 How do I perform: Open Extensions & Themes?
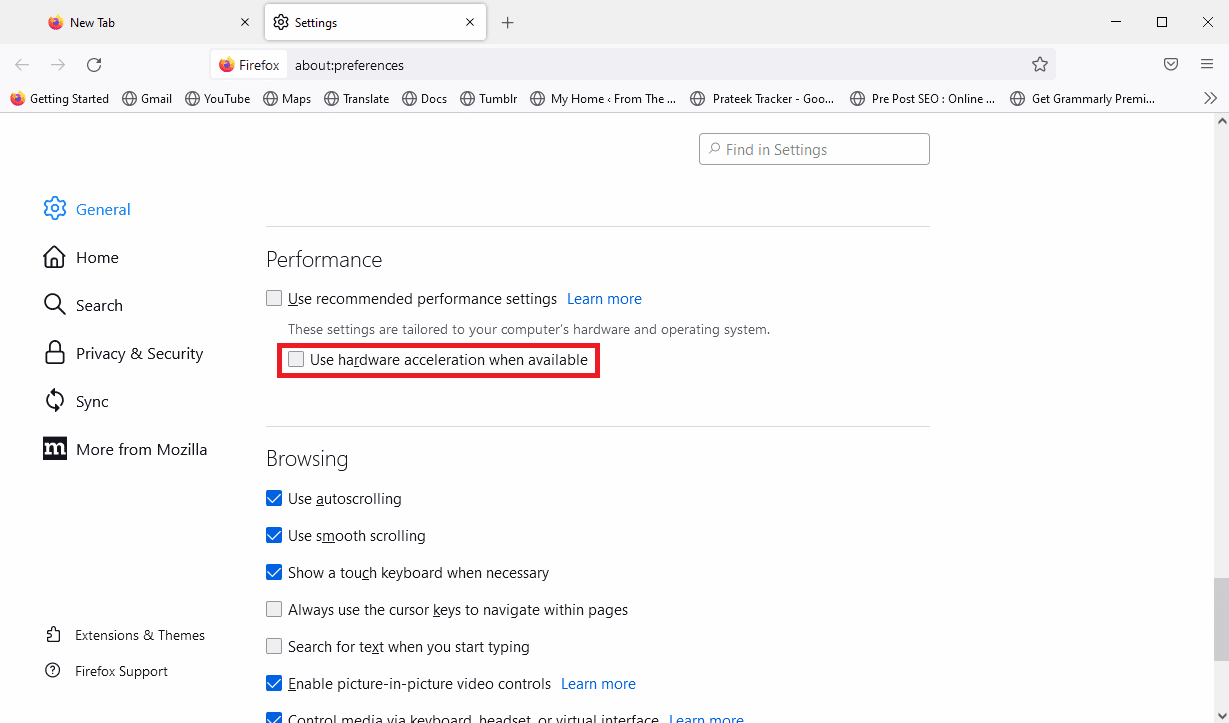pyautogui.click(x=140, y=634)
